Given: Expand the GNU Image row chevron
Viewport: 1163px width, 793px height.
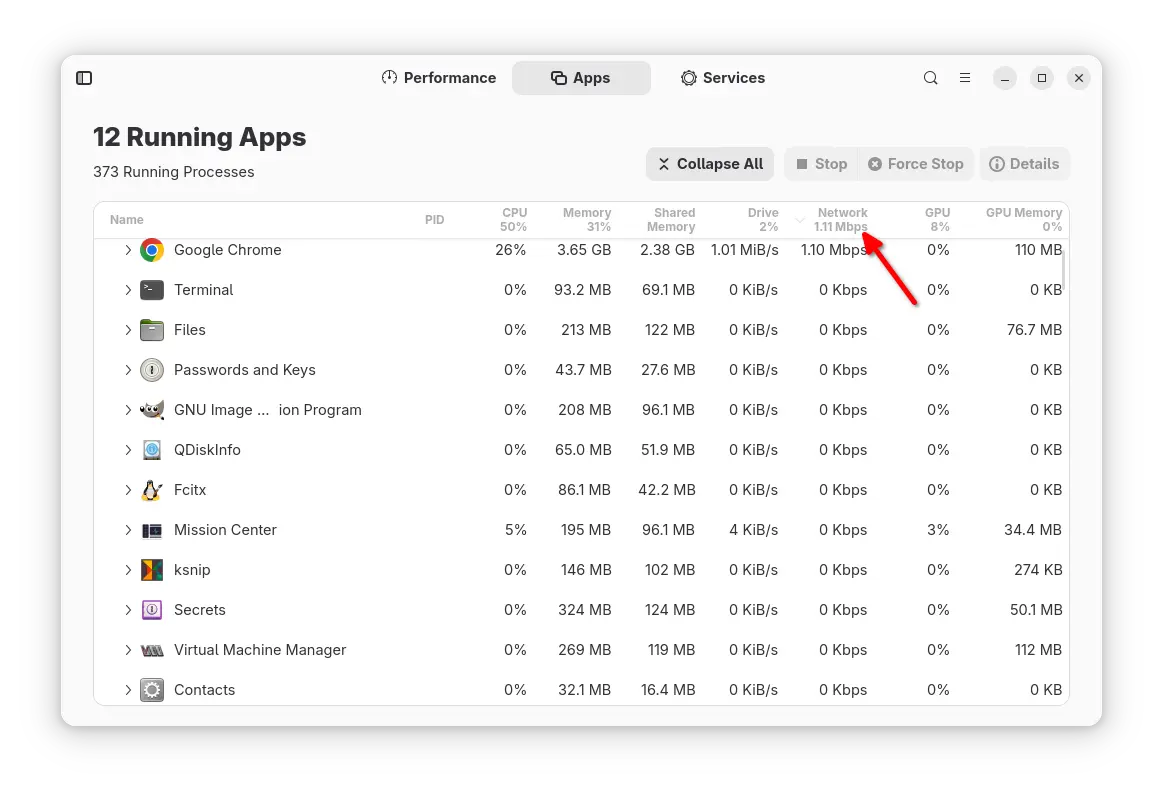Looking at the screenshot, I should [128, 410].
